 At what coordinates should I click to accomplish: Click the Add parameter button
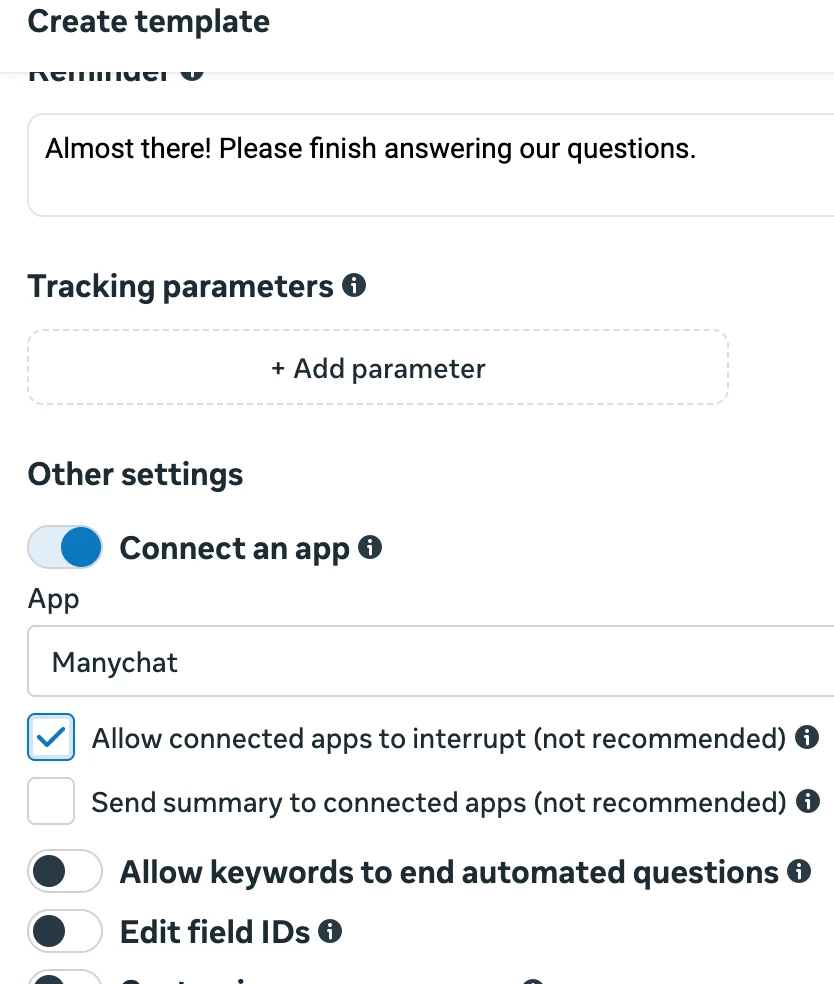pyautogui.click(x=378, y=368)
